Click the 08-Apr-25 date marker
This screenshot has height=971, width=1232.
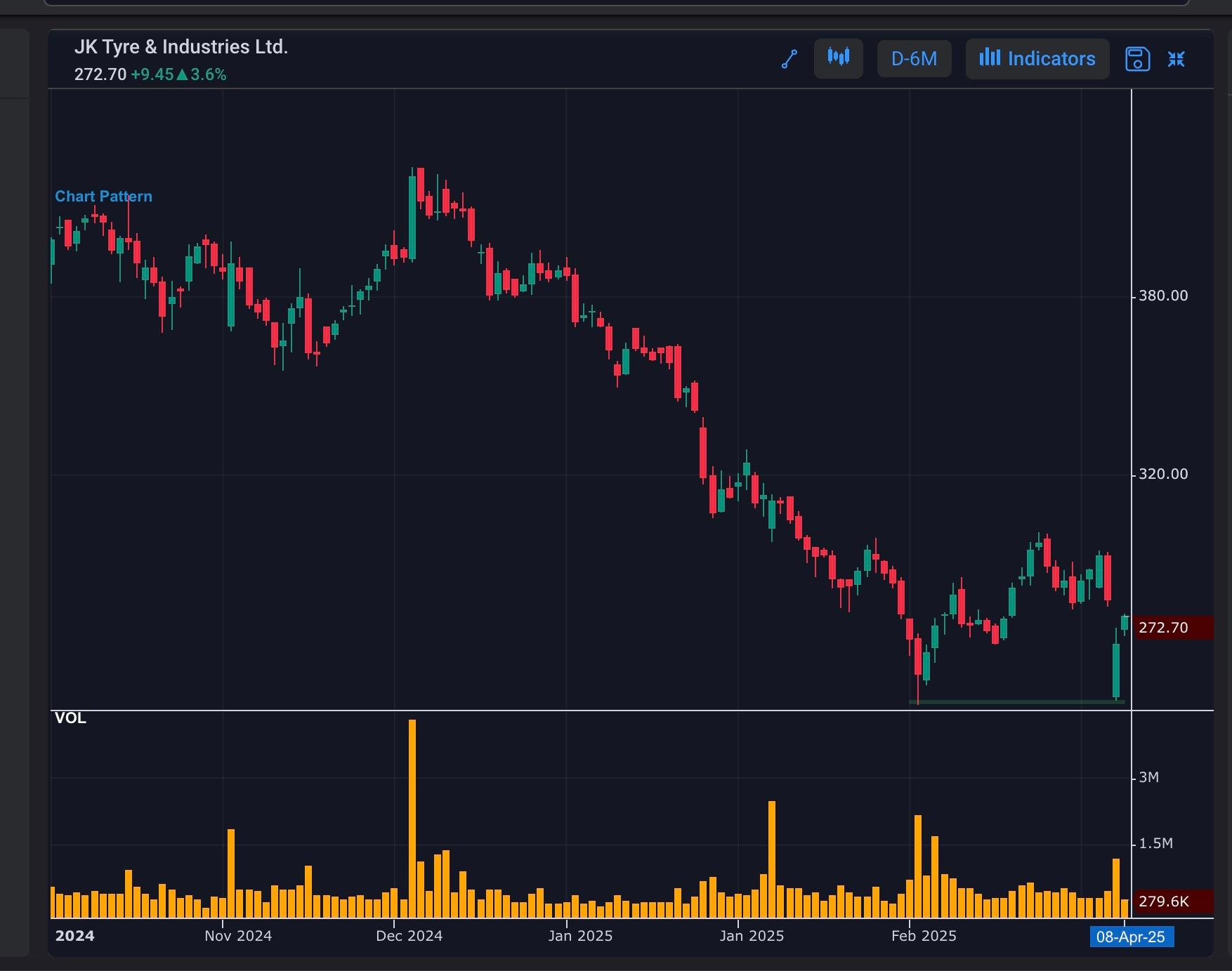click(x=1131, y=937)
